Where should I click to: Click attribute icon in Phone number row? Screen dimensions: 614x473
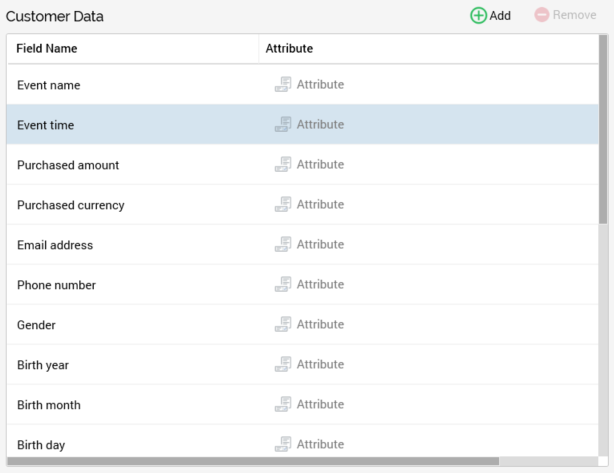[x=283, y=285]
